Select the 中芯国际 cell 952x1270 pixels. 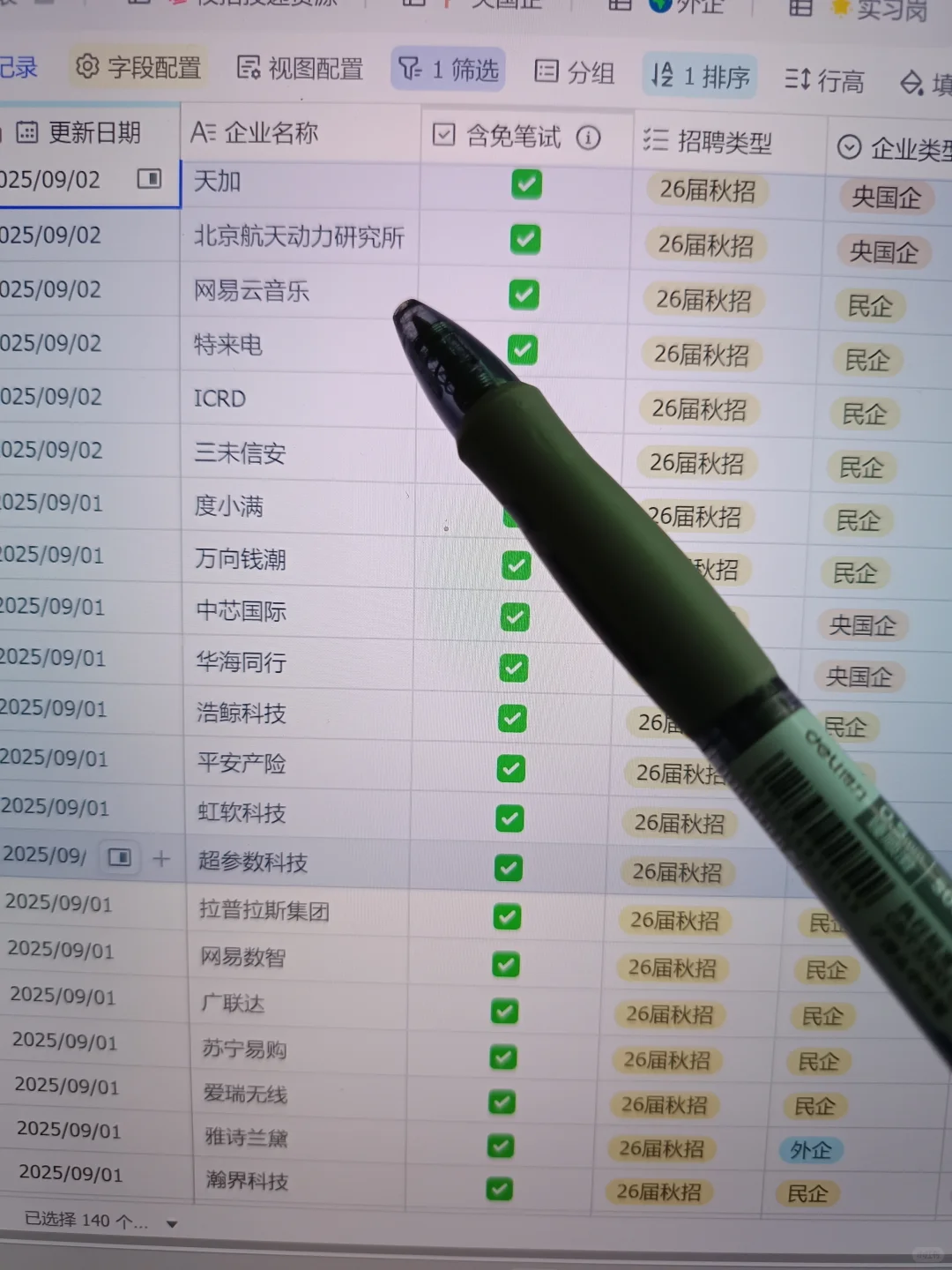[298, 610]
